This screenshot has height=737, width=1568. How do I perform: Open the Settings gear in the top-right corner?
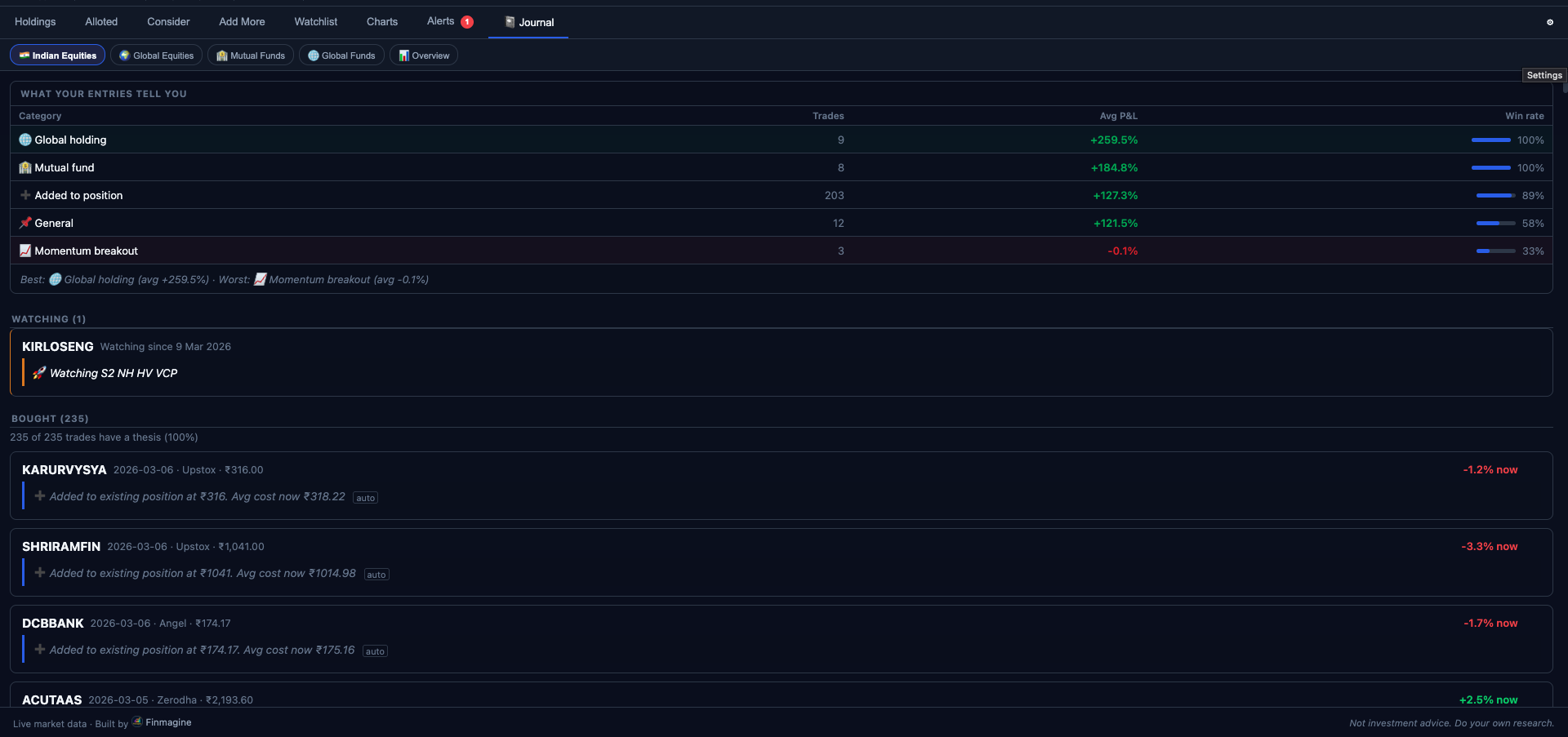click(1548, 22)
